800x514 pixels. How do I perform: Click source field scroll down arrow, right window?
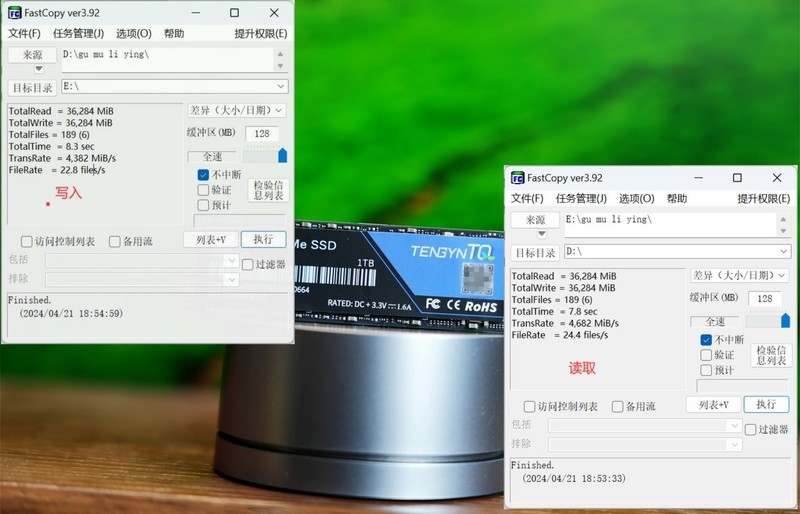(783, 231)
